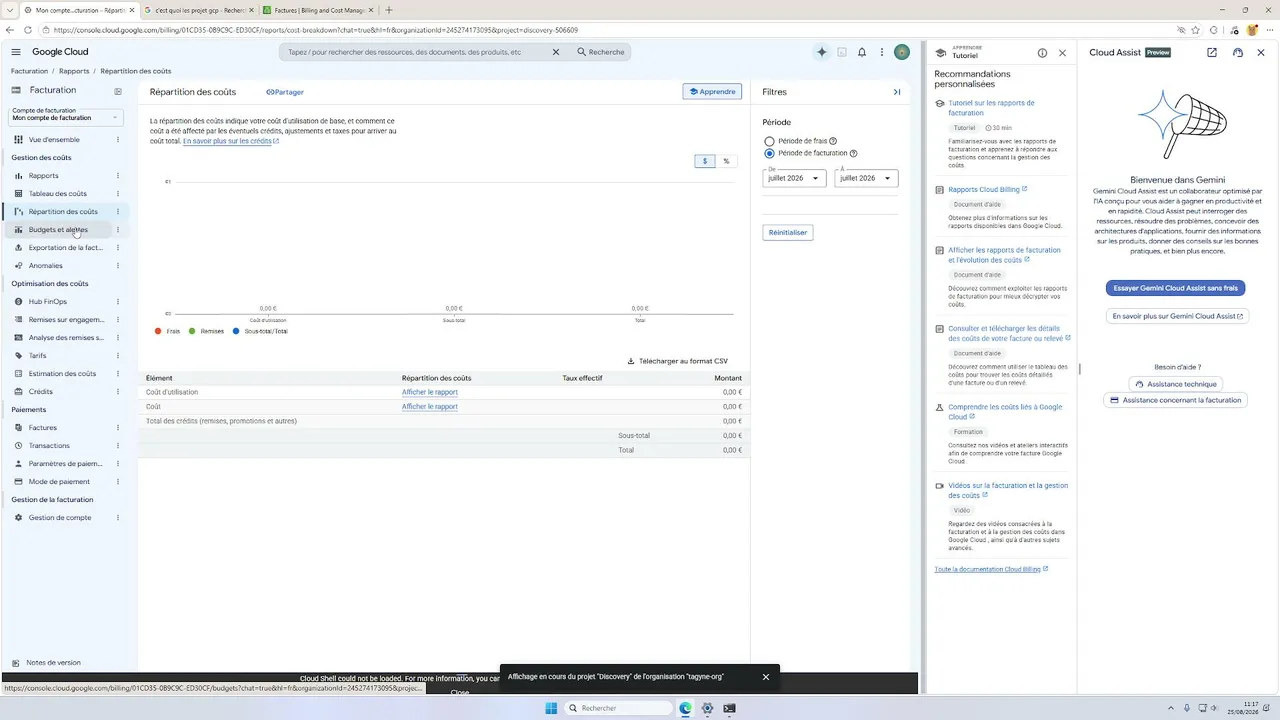
Task: Open more options for Hub FinOps
Action: (118, 302)
